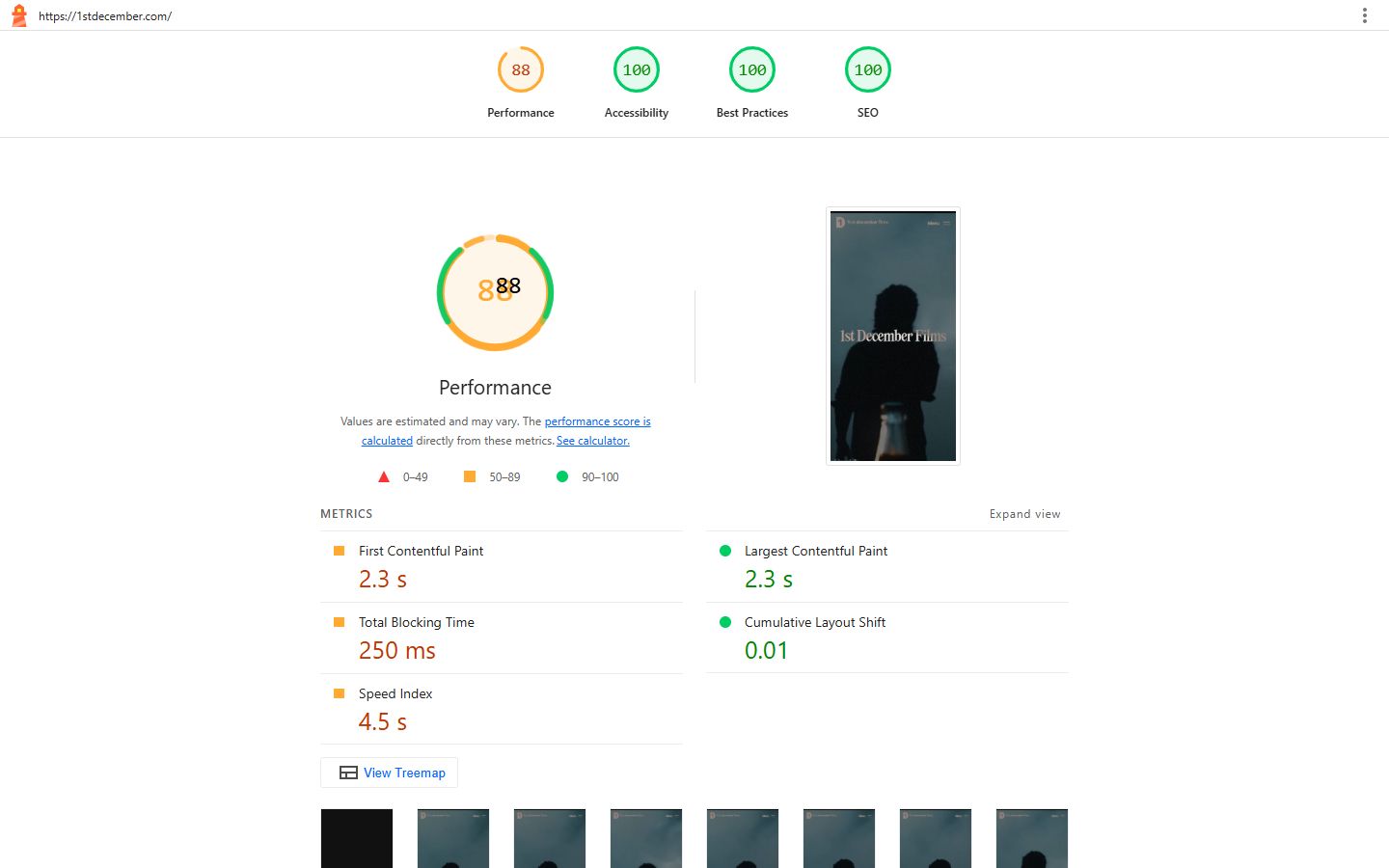Image resolution: width=1389 pixels, height=868 pixels.
Task: Click the METRICS section heading
Action: tap(346, 514)
